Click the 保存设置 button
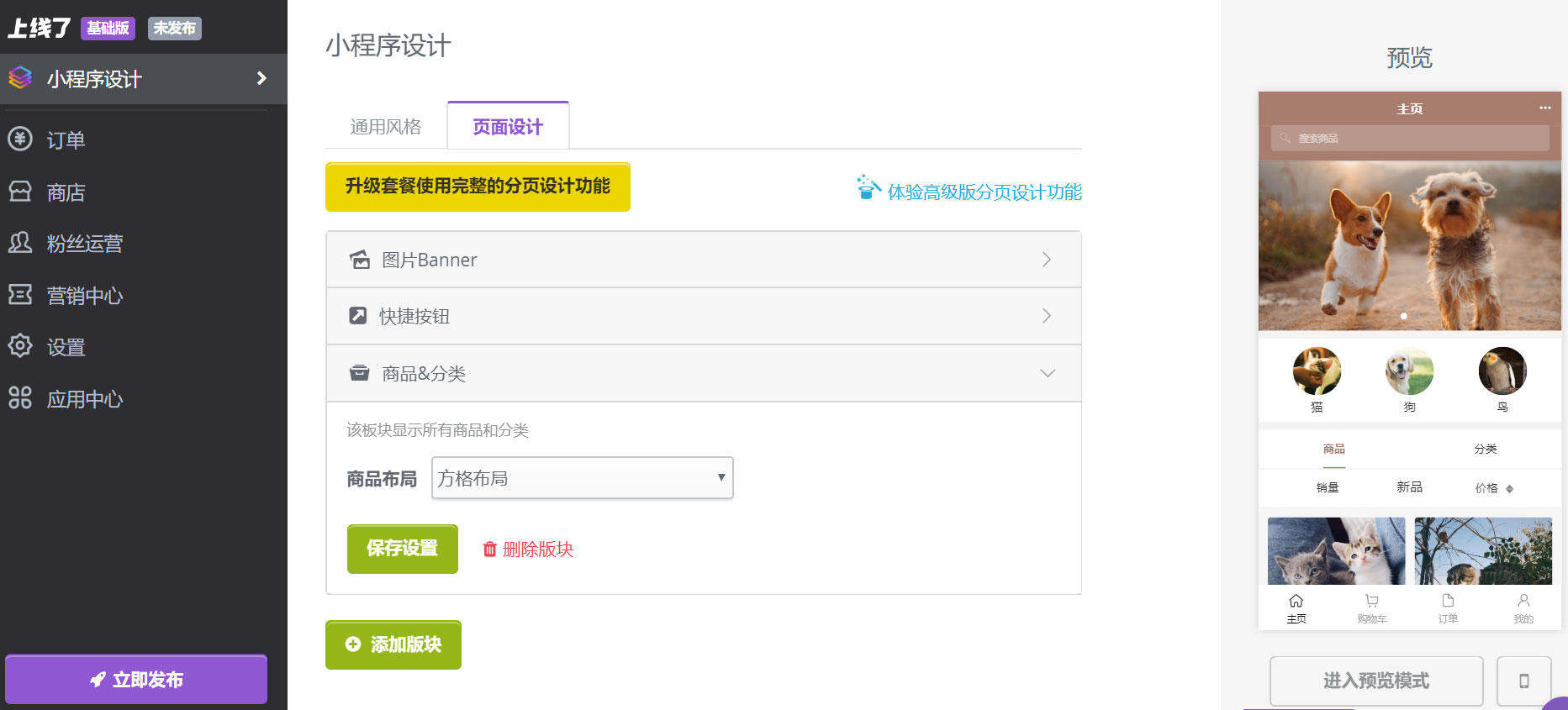Viewport: 1568px width, 710px height. point(402,549)
